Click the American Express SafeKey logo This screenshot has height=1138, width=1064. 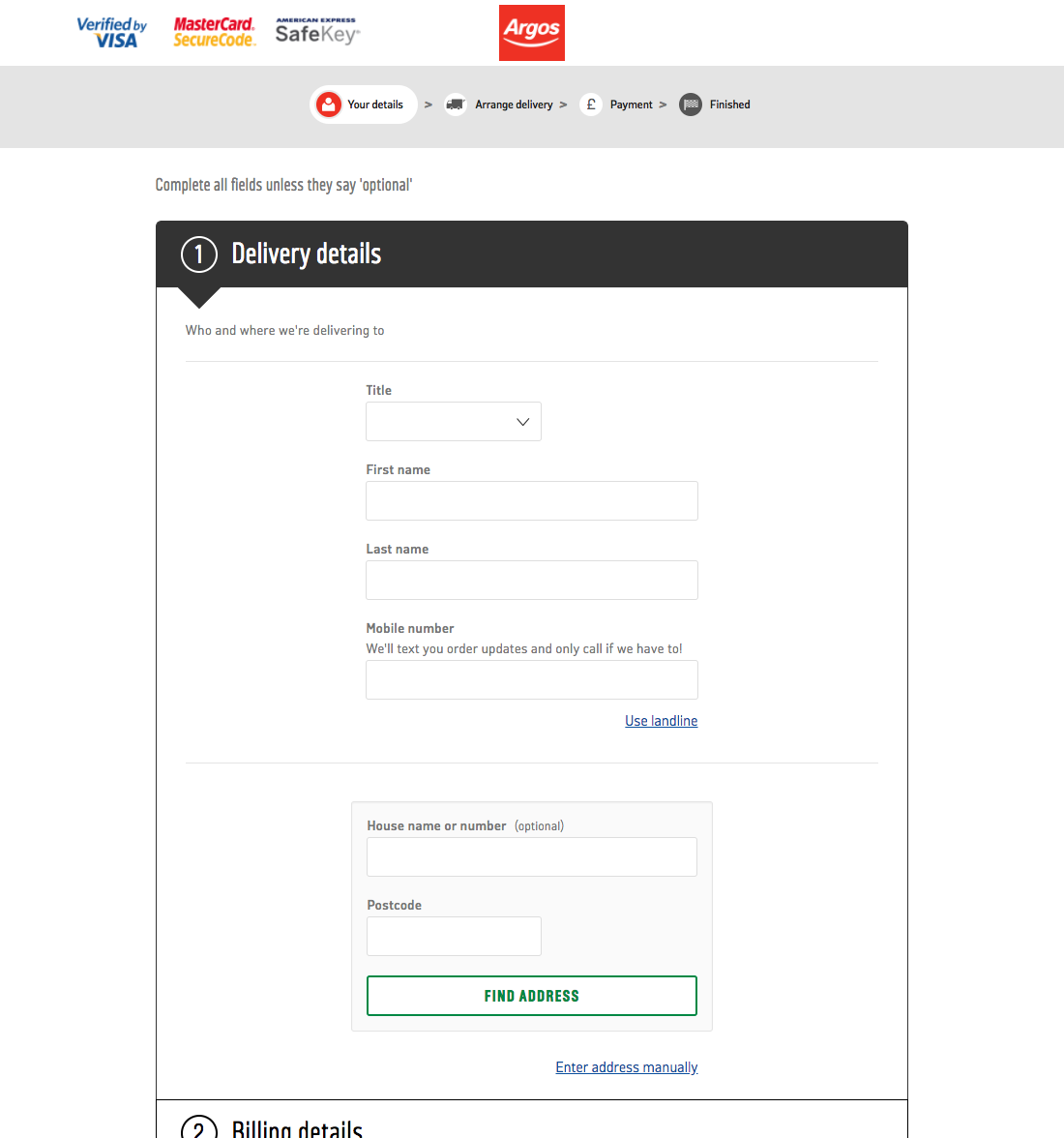click(316, 32)
